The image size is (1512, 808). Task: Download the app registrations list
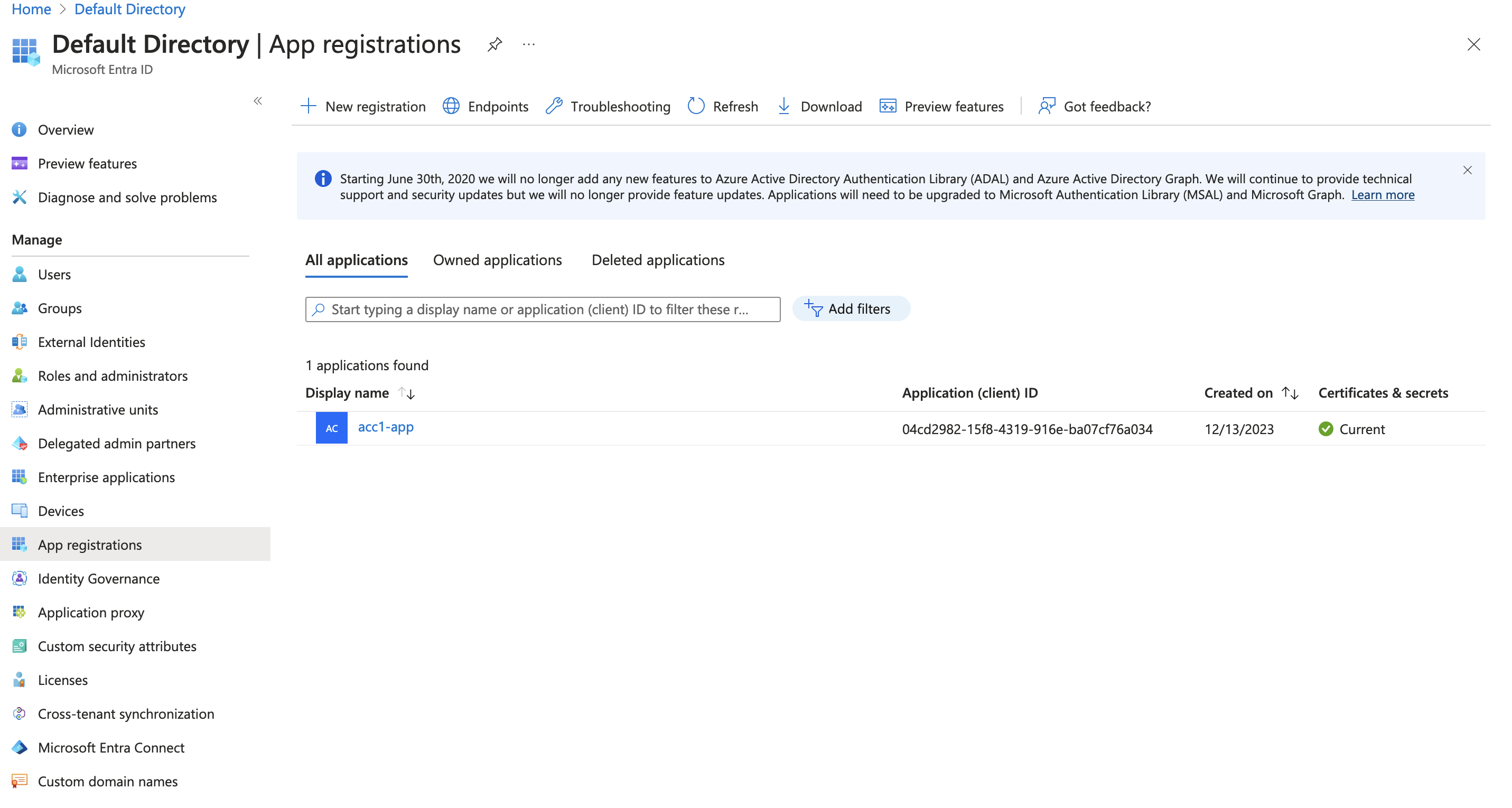pos(819,106)
